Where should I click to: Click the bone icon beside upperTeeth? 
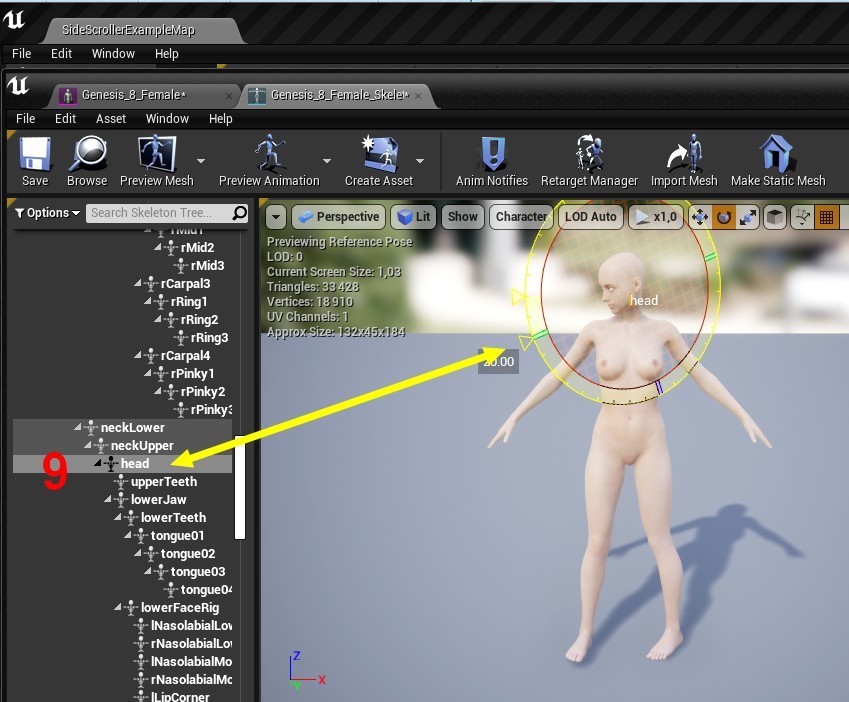[x=120, y=482]
